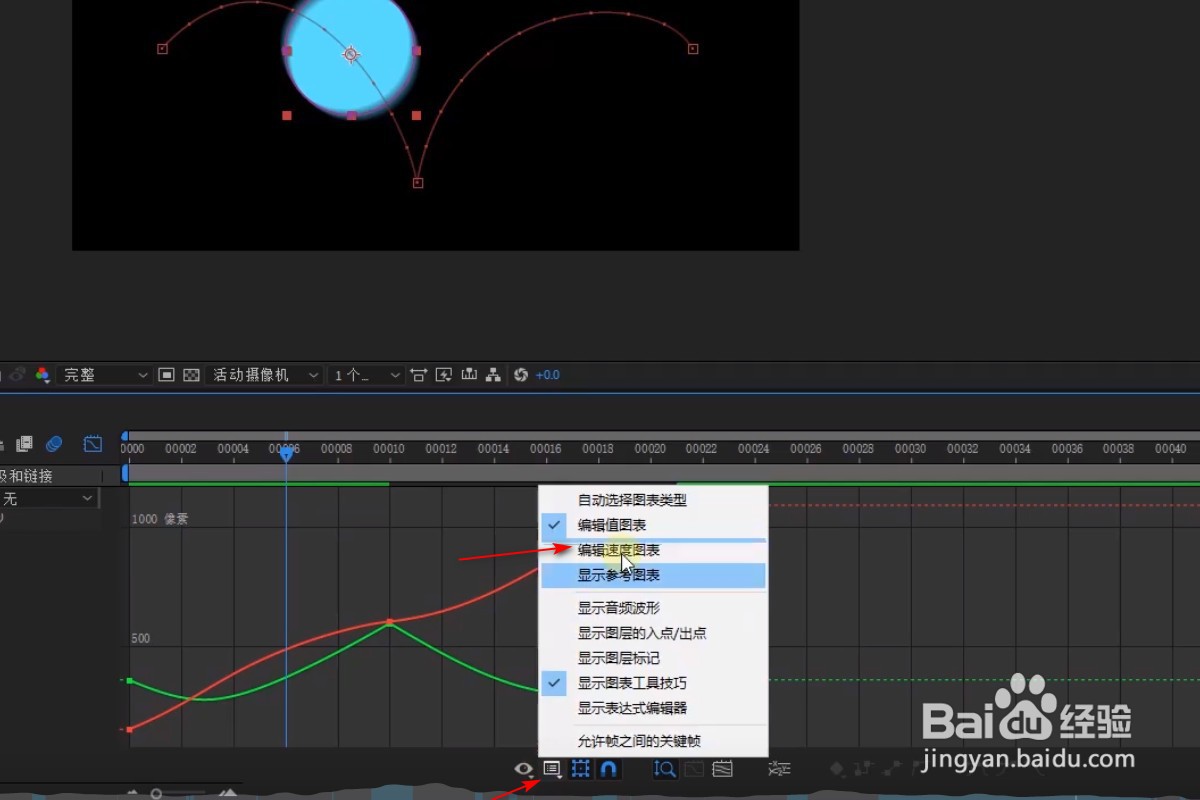The width and height of the screenshot is (1200, 800).
Task: Click the 500 graph axis label
Action: (141, 638)
